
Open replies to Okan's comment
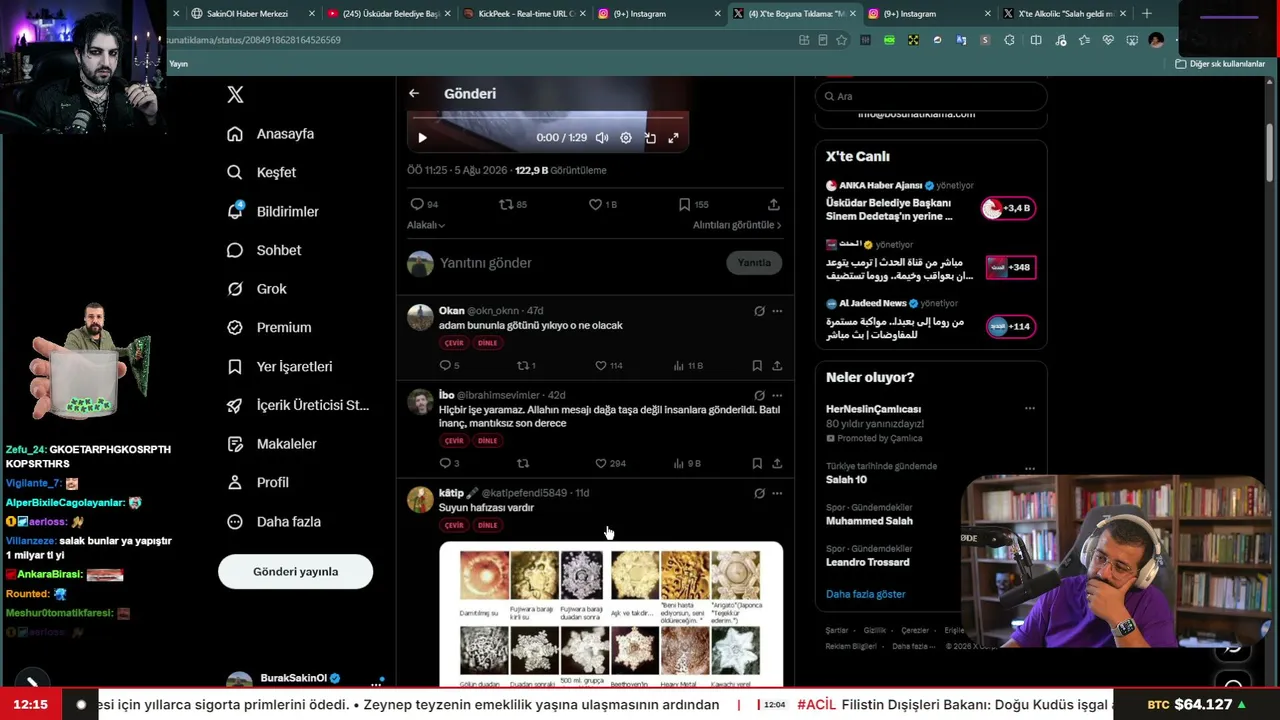point(449,366)
